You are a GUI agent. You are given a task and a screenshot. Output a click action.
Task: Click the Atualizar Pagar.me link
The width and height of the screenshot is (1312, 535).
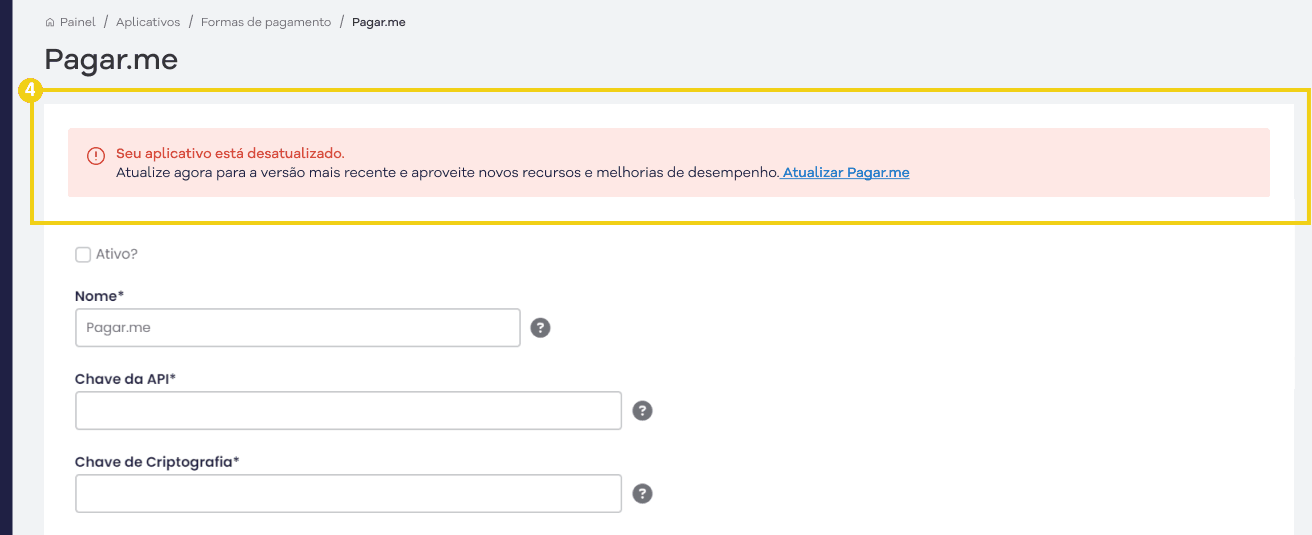[x=846, y=172]
